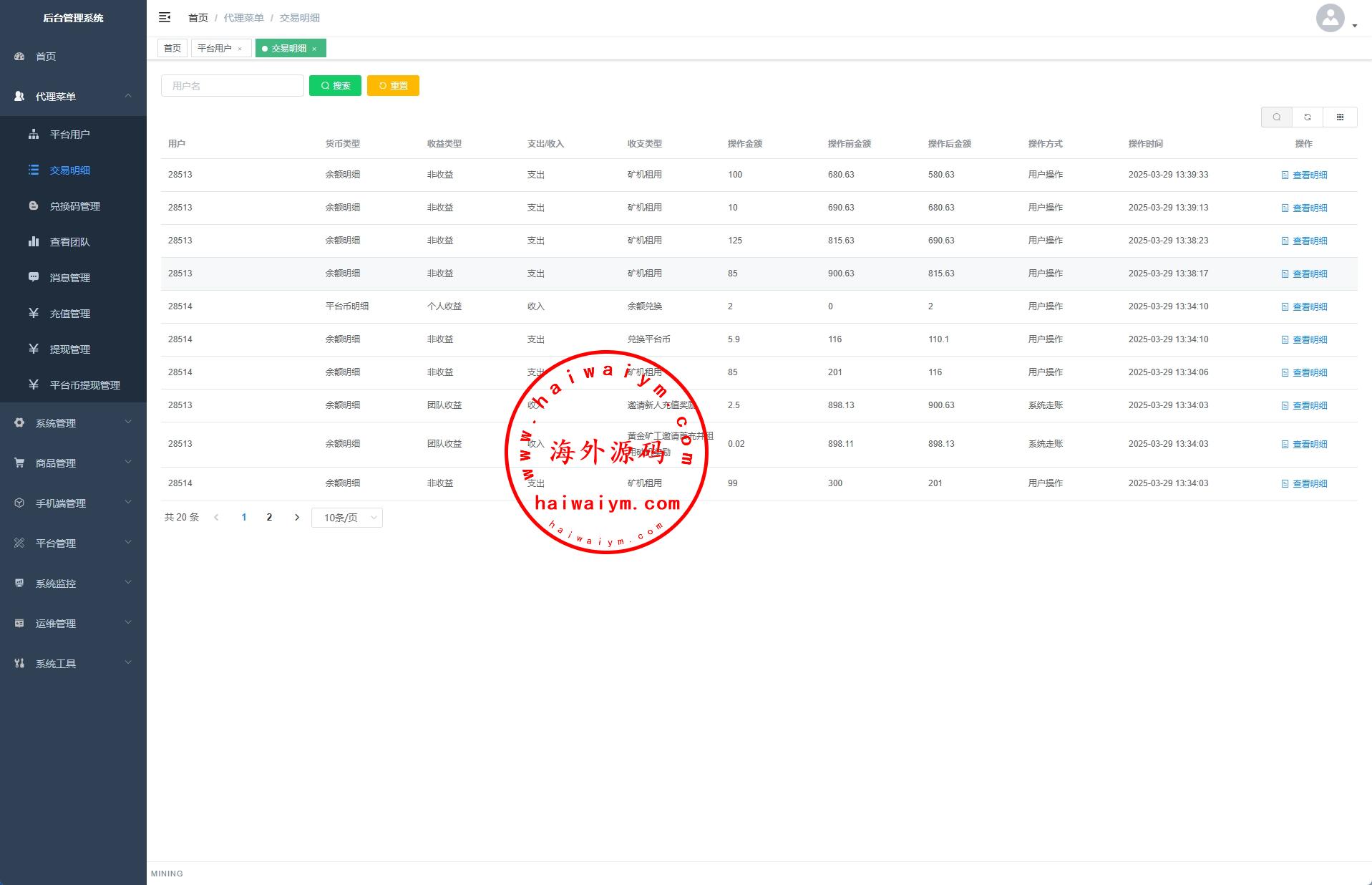This screenshot has height=885, width=1372.
Task: Select 平台用户 in the sidebar
Action: pos(69,135)
